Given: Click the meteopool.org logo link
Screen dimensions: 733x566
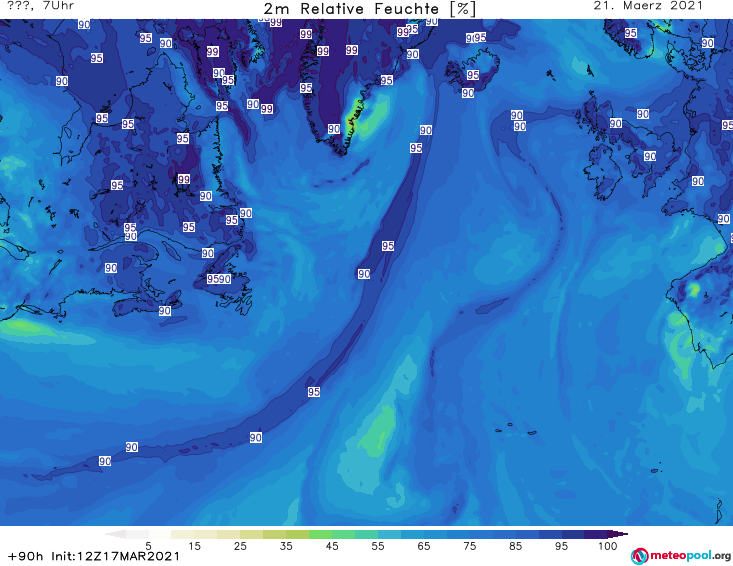Looking at the screenshot, I should click(681, 556).
